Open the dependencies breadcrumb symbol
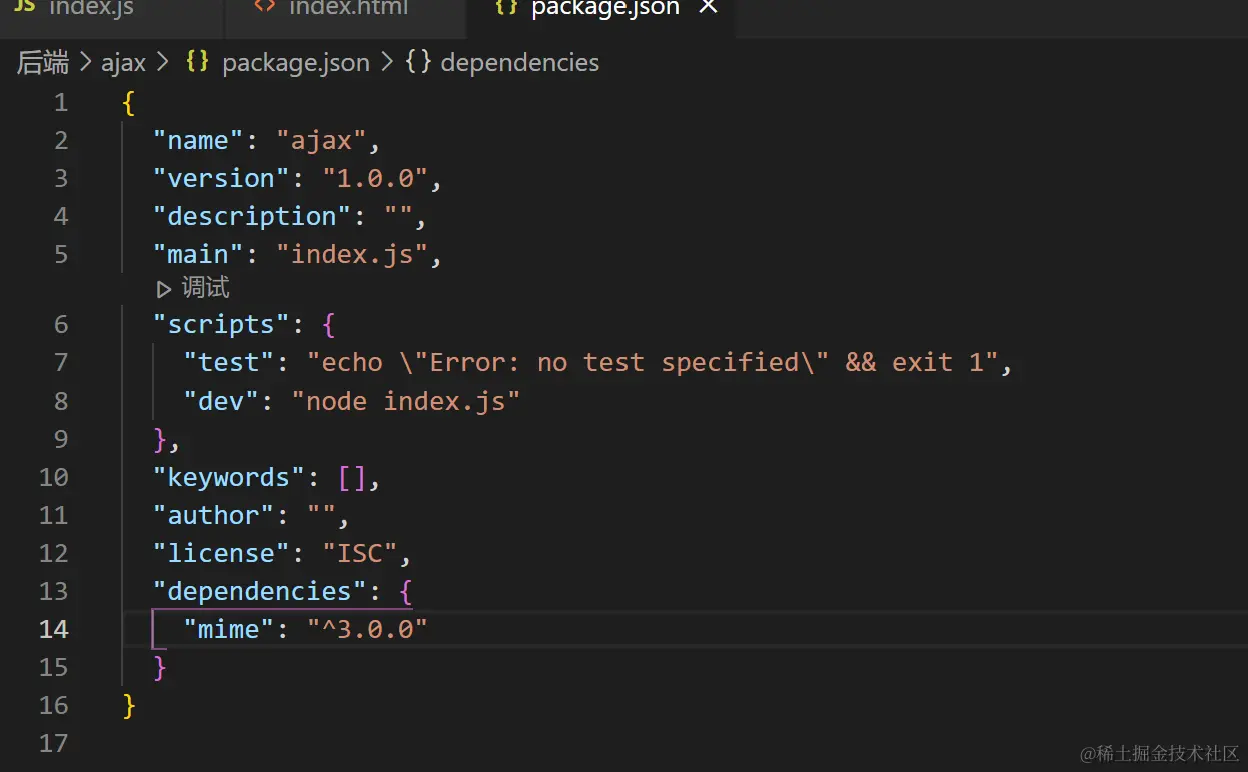The image size is (1248, 772). (x=519, y=63)
